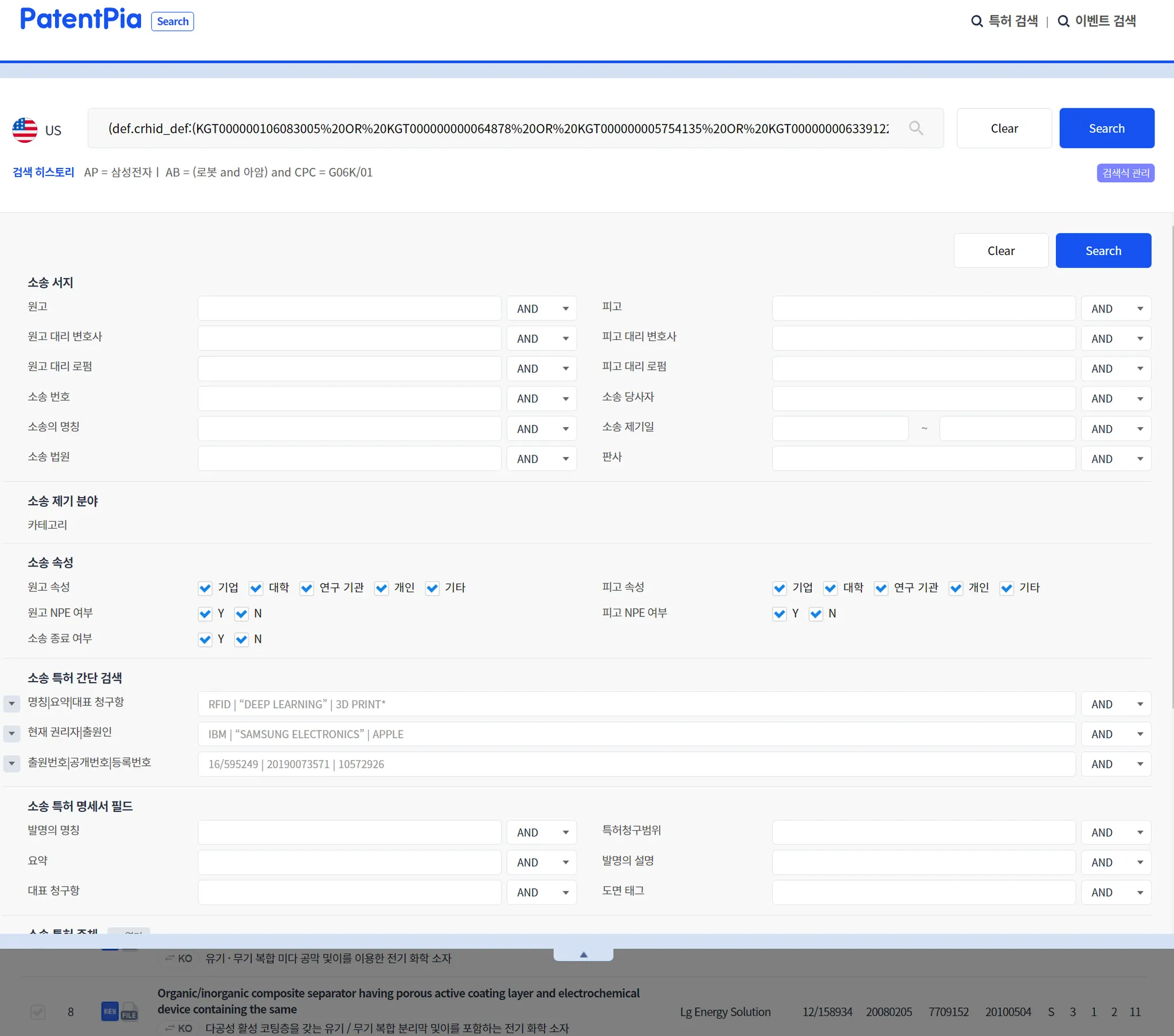Expand the 명칭|요약|대표 청구항 field selector arrow
Screen dimensions: 1174x1036
coord(11,703)
